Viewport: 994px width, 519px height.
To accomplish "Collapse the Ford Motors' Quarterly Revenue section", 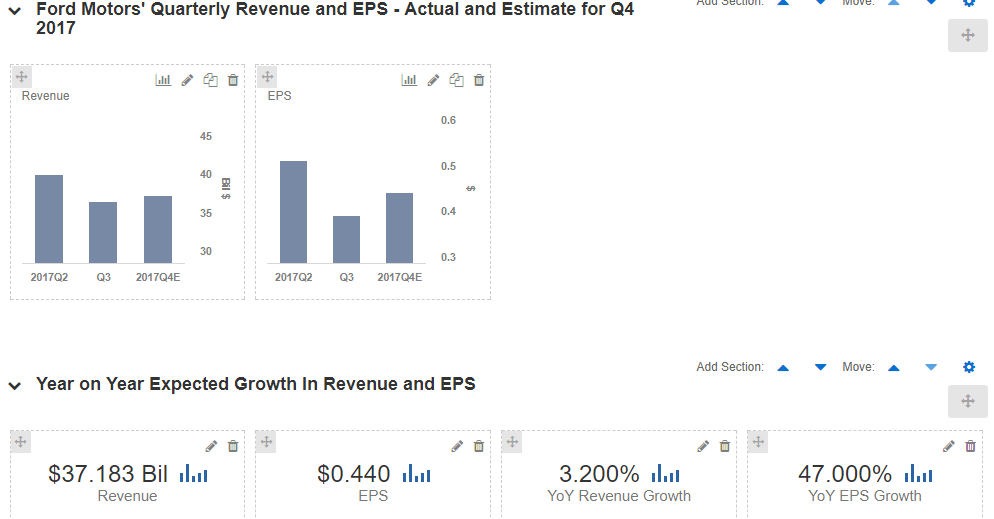I will pyautogui.click(x=15, y=11).
